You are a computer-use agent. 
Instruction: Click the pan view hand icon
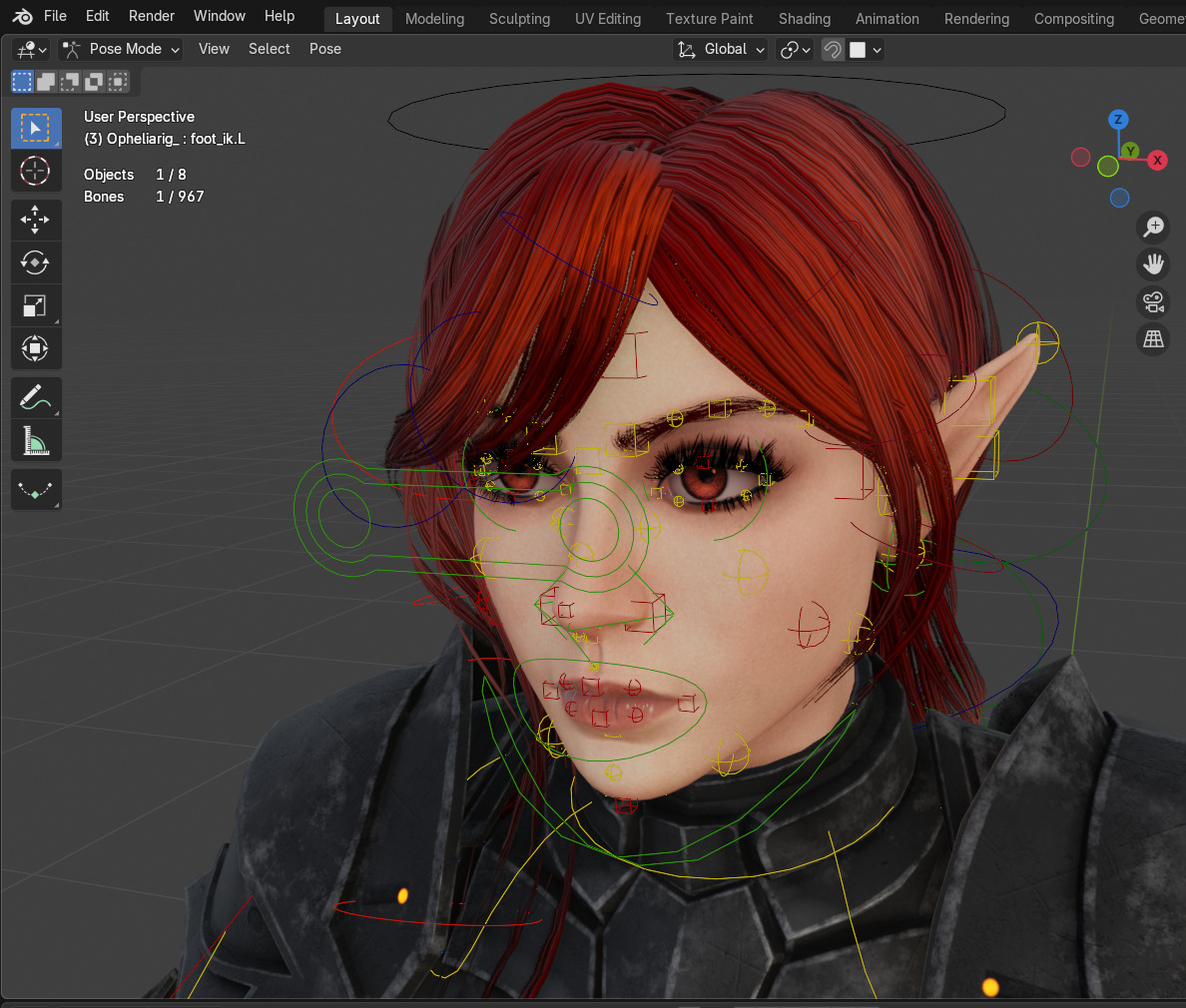pos(1153,263)
